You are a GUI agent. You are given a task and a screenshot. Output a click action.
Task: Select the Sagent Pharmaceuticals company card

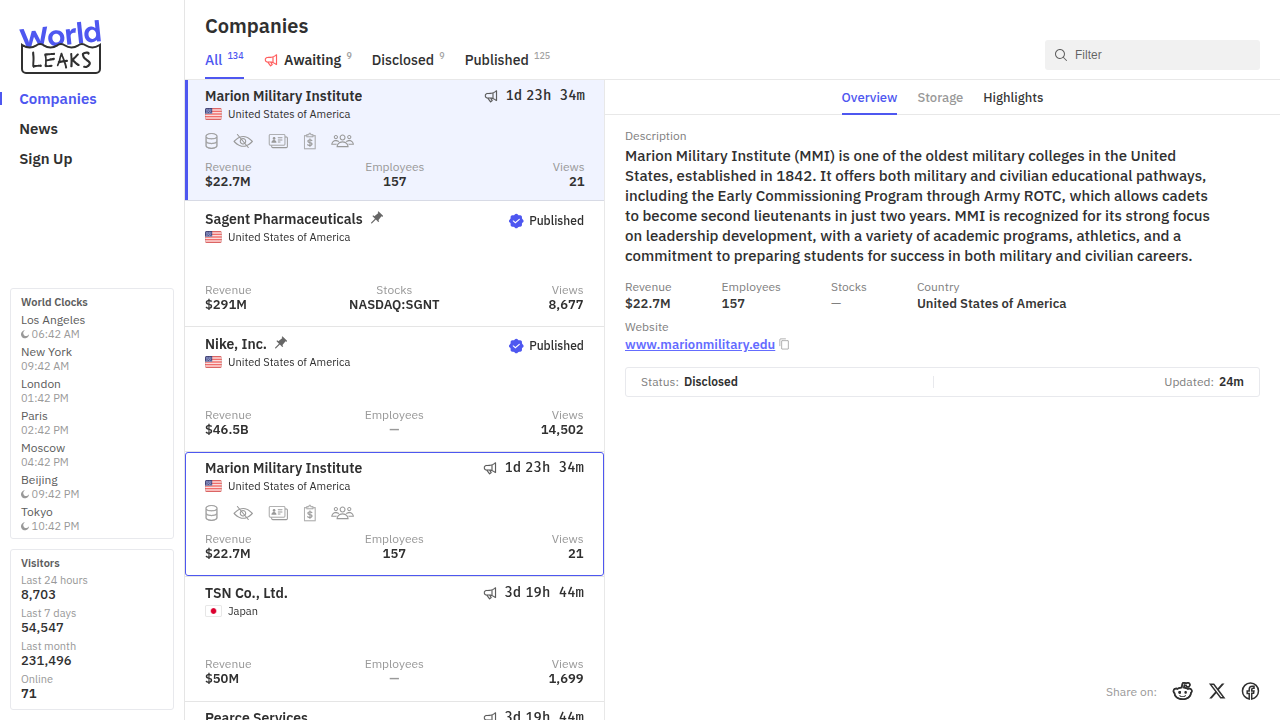[x=394, y=265]
